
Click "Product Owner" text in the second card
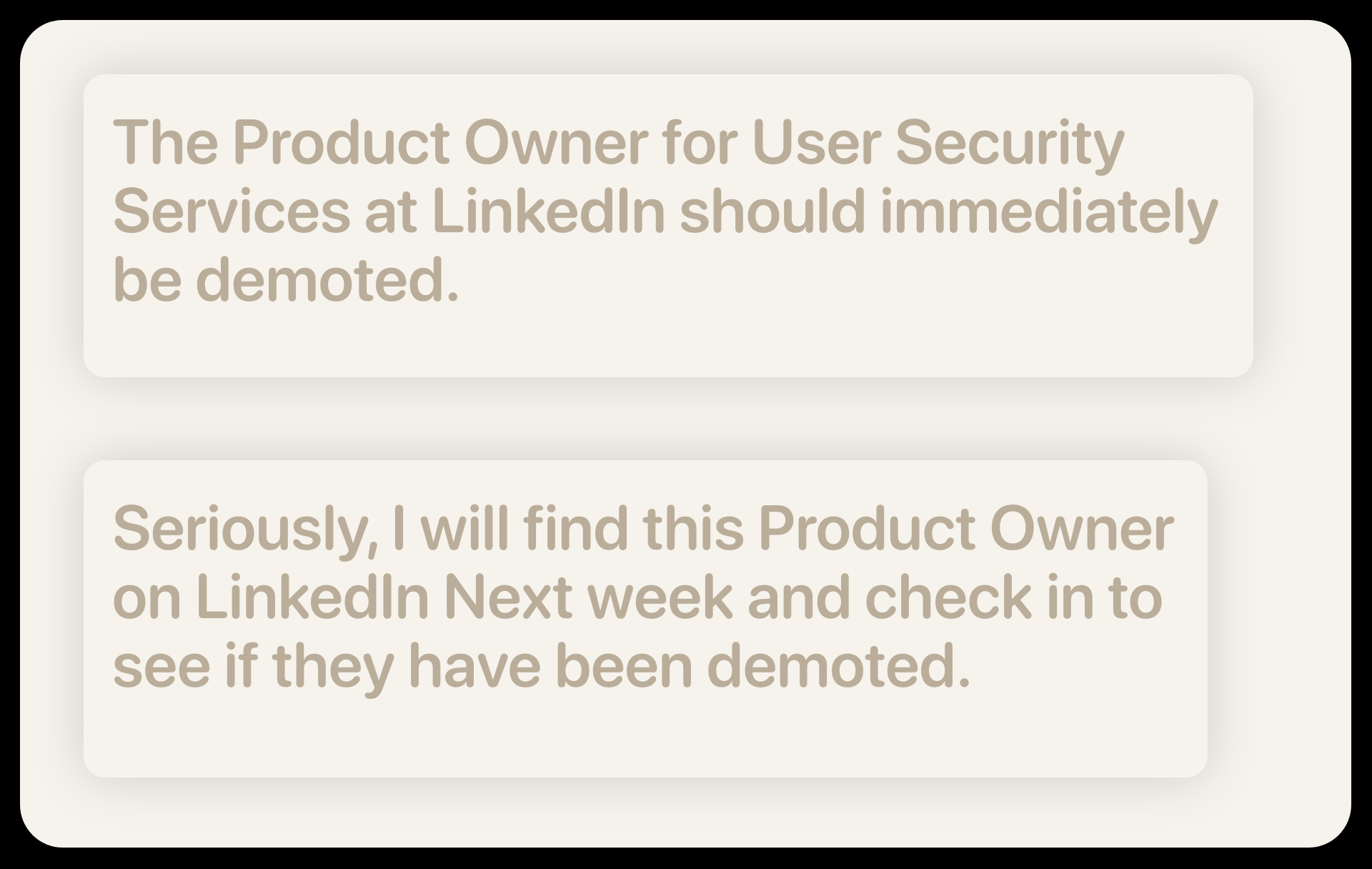[966, 529]
